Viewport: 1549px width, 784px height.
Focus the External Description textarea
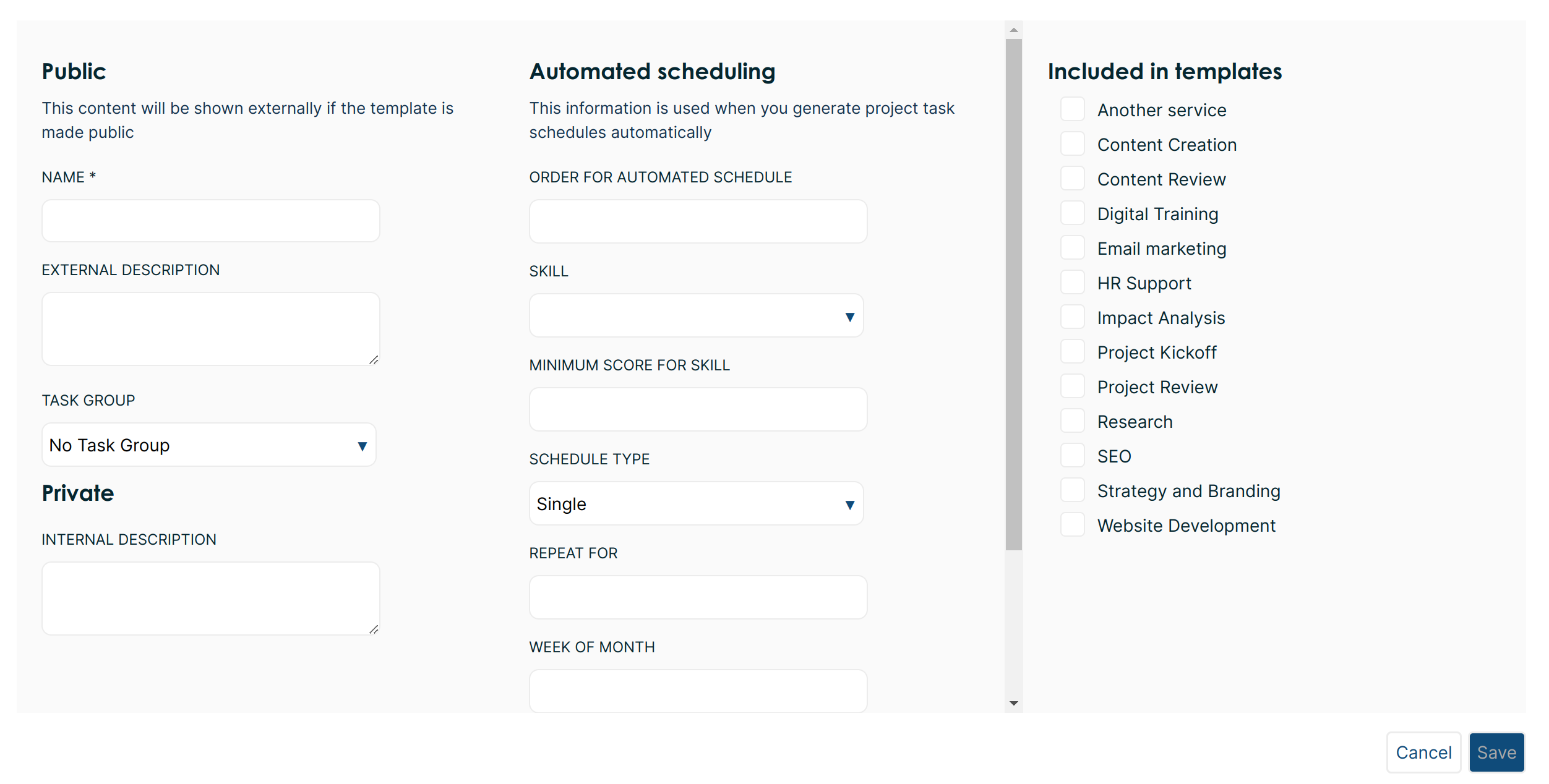coord(210,329)
